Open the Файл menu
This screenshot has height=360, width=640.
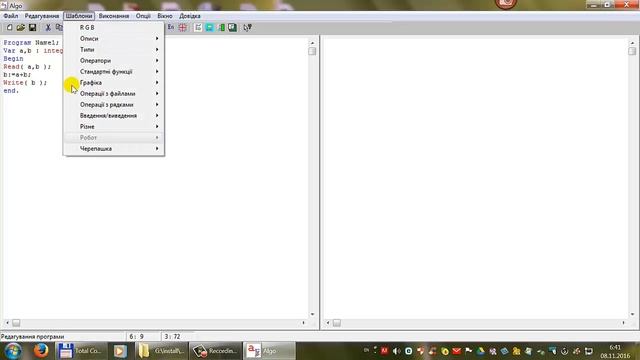coord(11,16)
